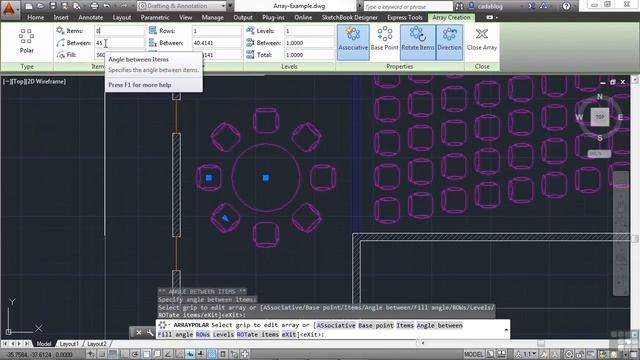Click the blue square grip on left chair
The height and width of the screenshot is (360, 640).
tap(209, 178)
